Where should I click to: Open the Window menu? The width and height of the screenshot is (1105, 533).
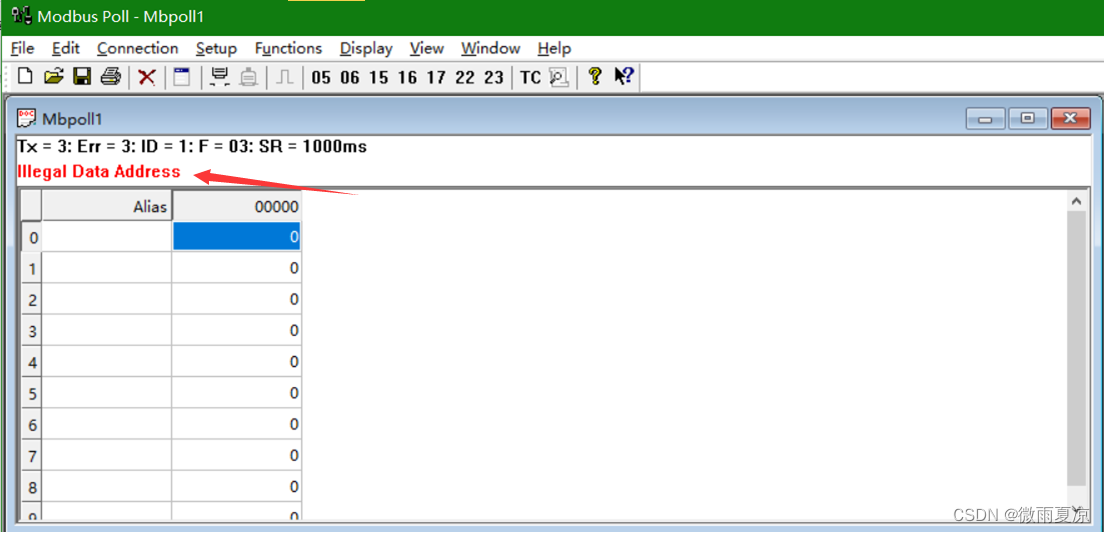click(490, 49)
